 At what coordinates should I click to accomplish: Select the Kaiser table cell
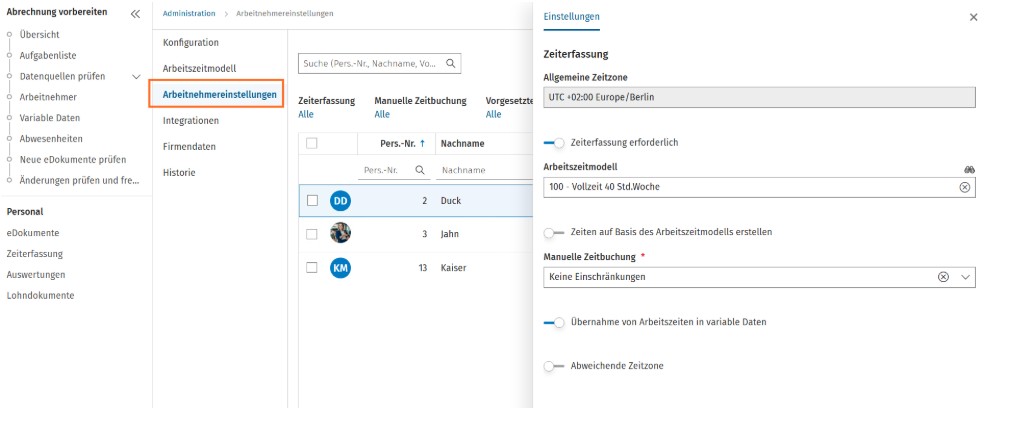point(453,268)
